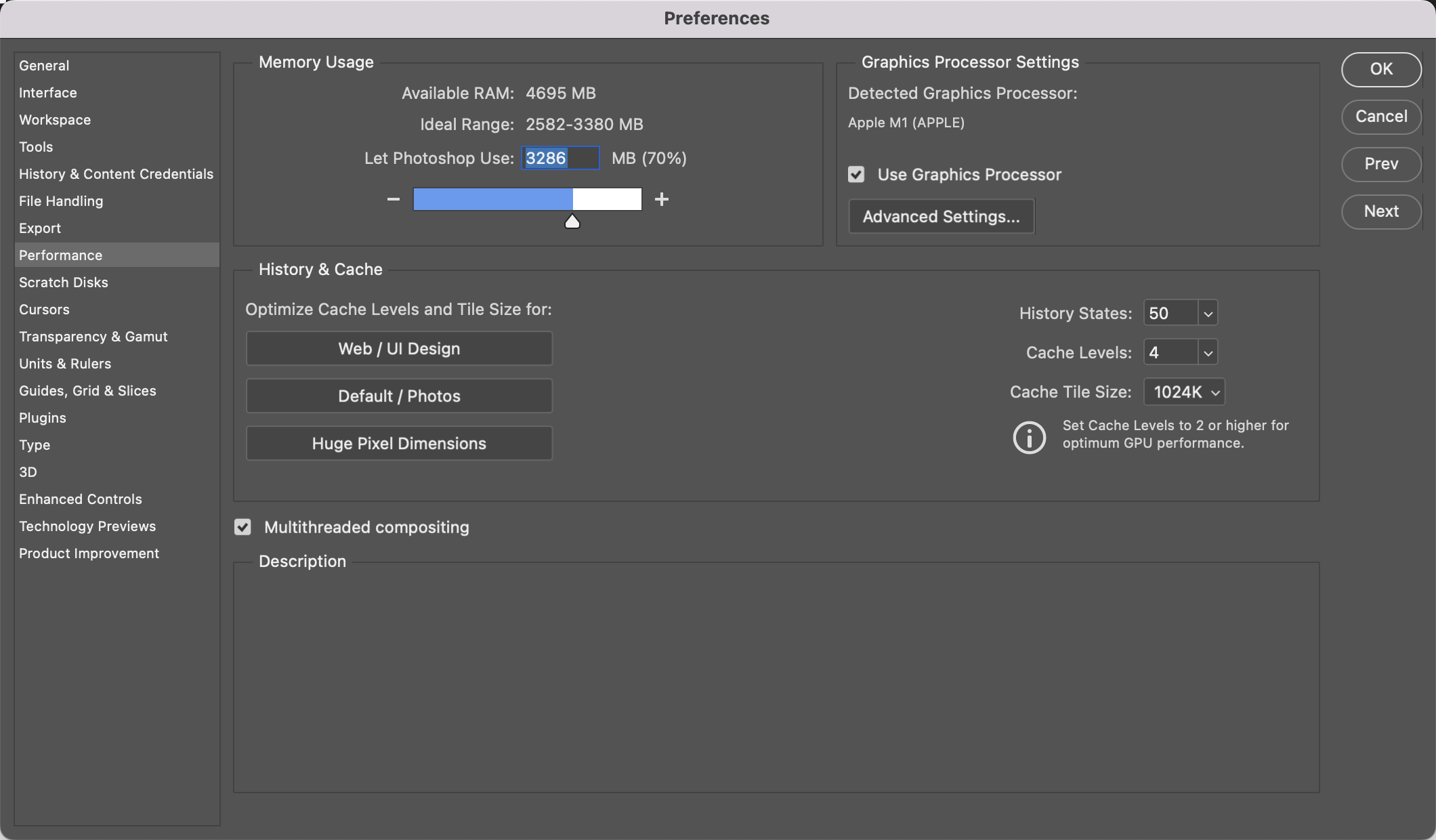
Task: Click the info icon near Cache Levels note
Action: click(x=1029, y=437)
